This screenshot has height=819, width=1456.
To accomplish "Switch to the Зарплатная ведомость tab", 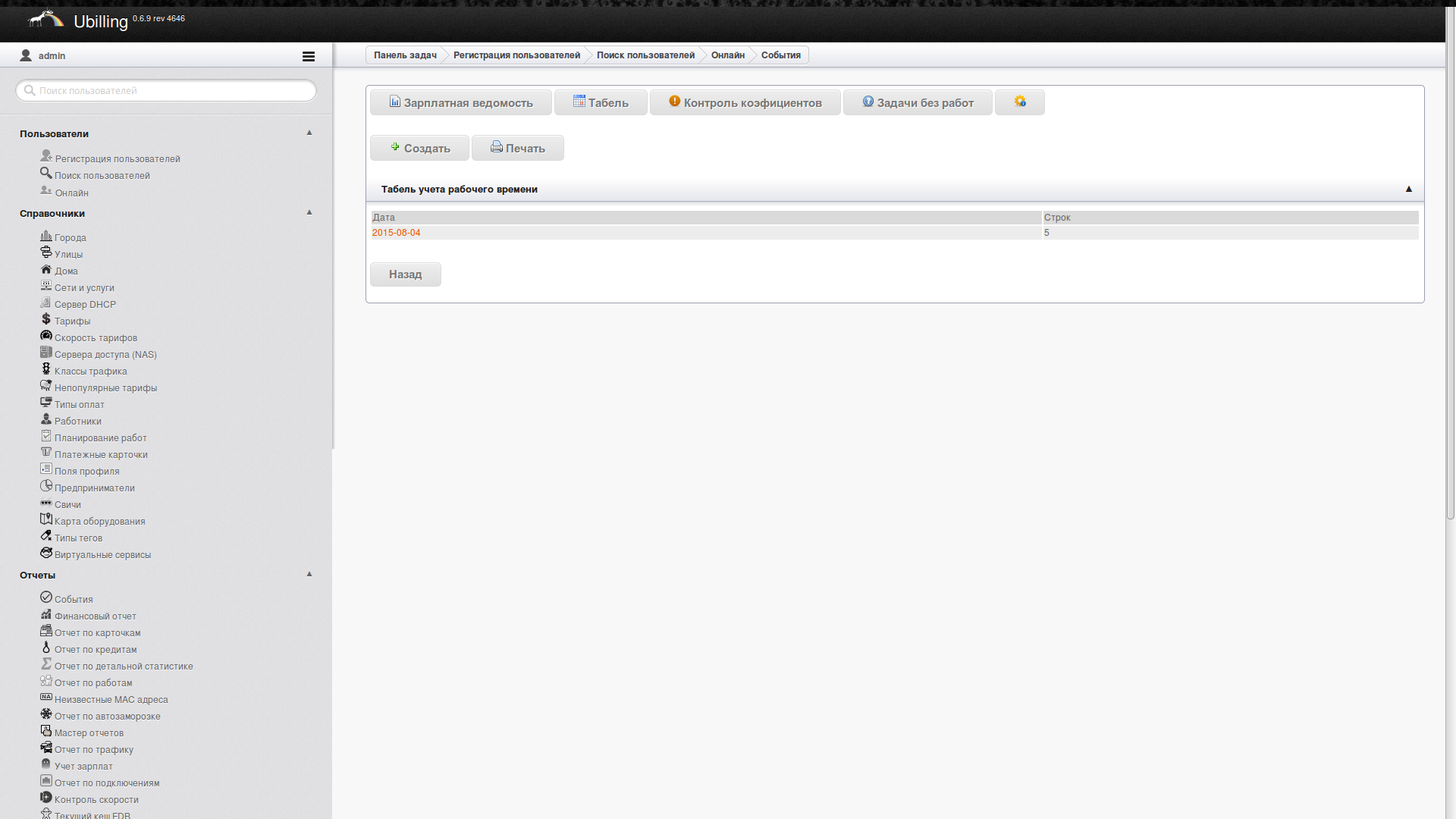I will 461,102.
